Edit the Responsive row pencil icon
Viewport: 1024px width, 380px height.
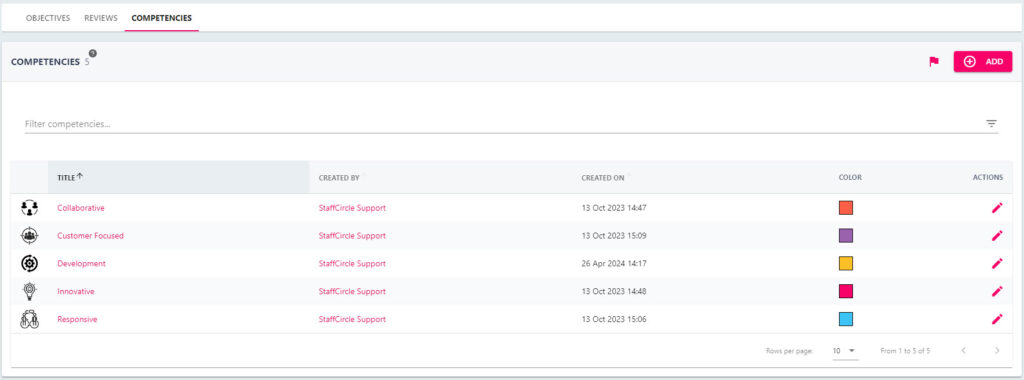tap(997, 319)
